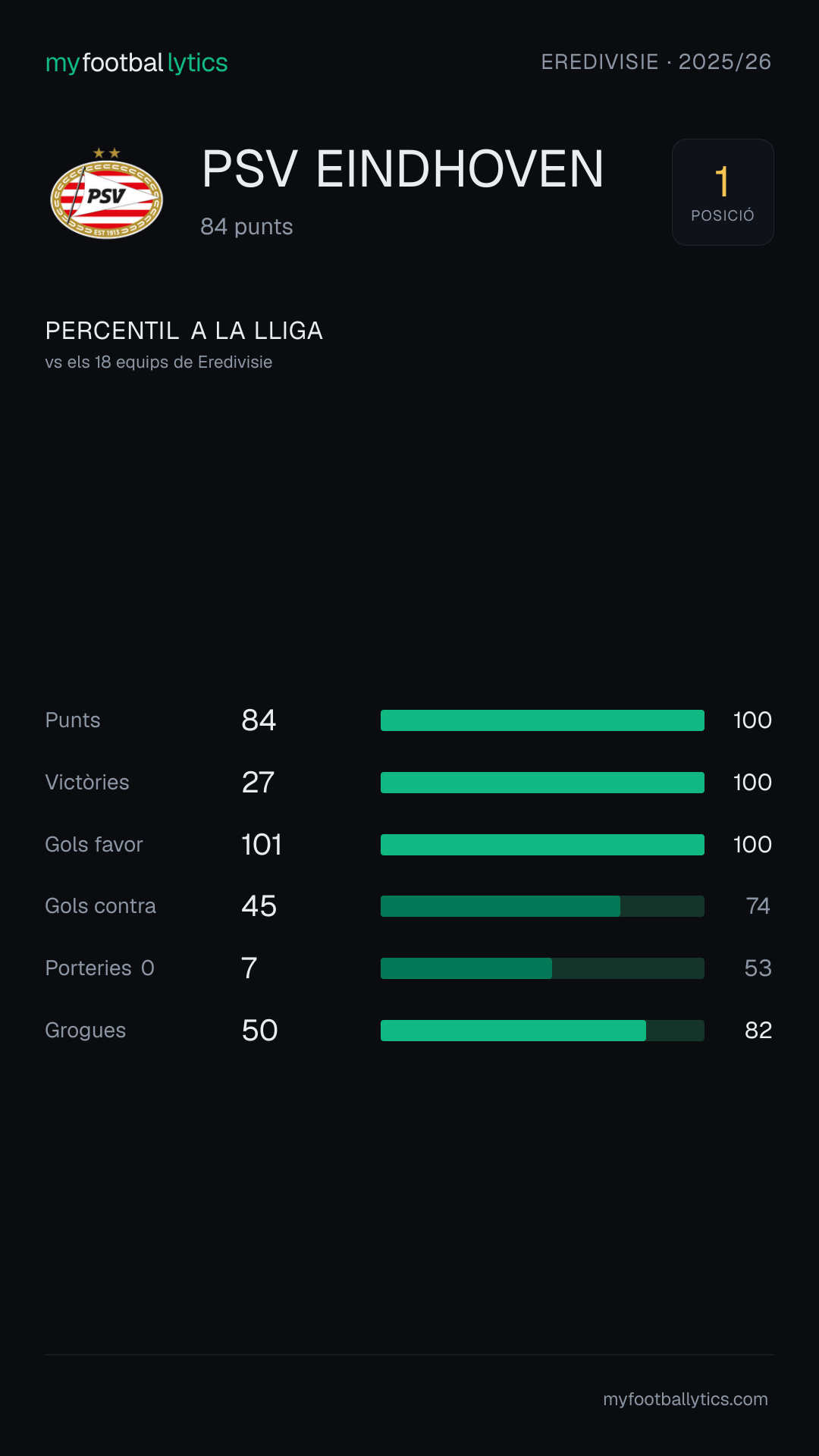Select the Punts stat label

(x=73, y=720)
